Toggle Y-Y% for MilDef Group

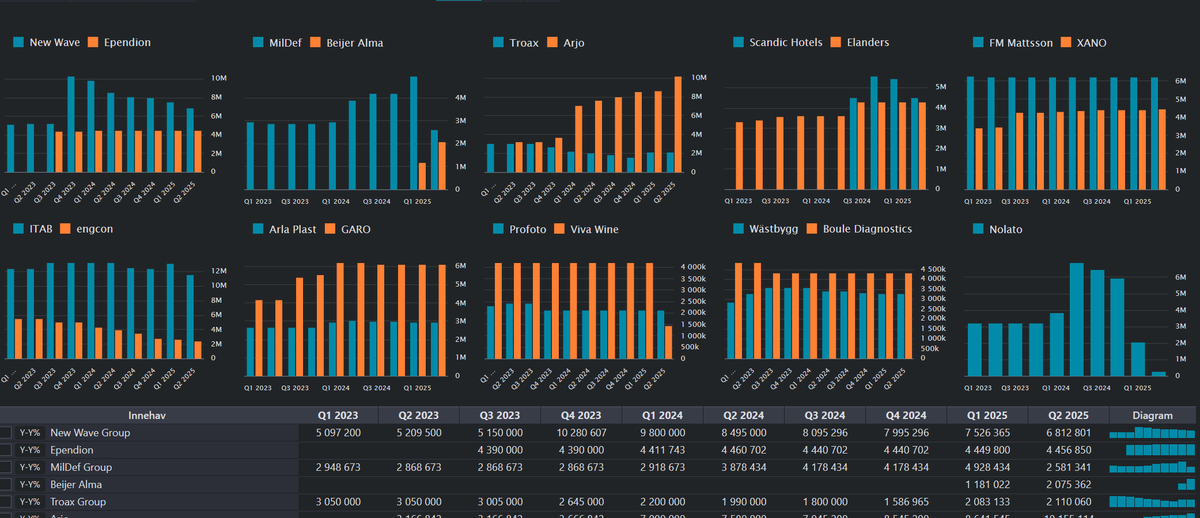click(30, 467)
